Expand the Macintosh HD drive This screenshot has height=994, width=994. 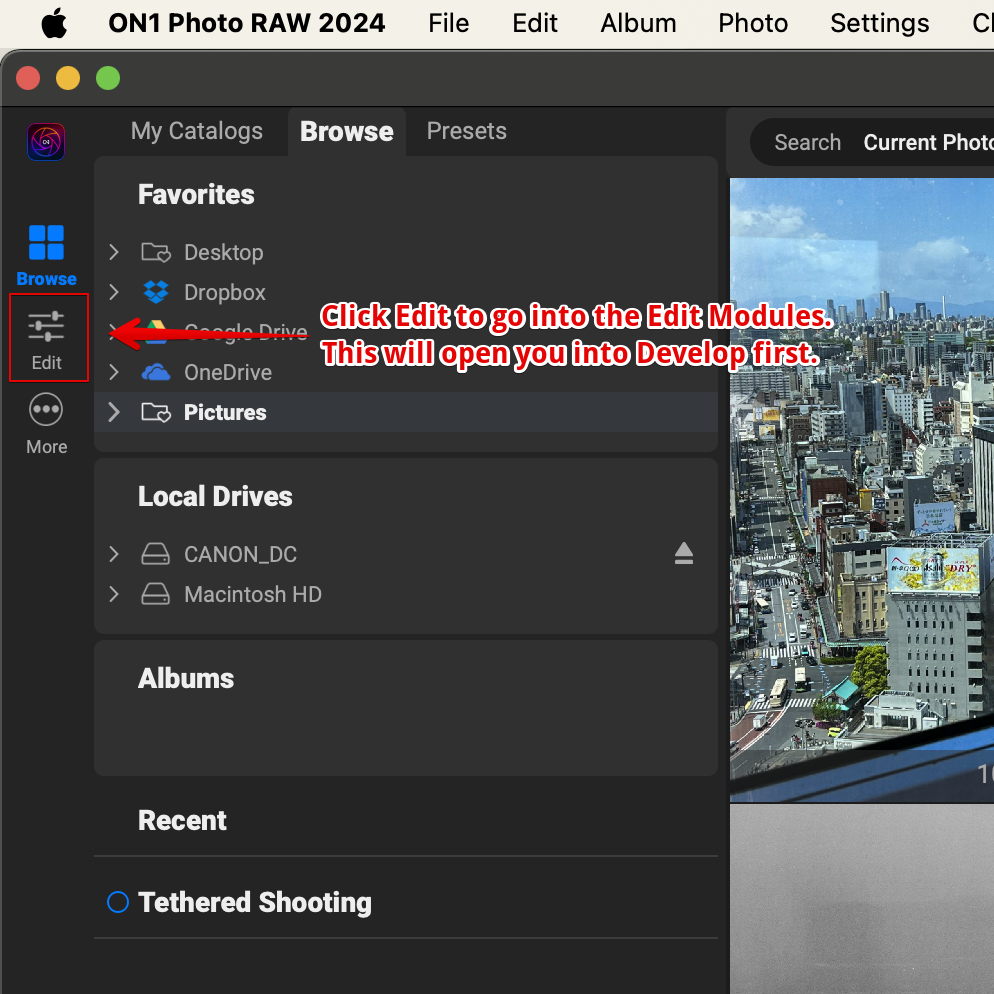(114, 594)
